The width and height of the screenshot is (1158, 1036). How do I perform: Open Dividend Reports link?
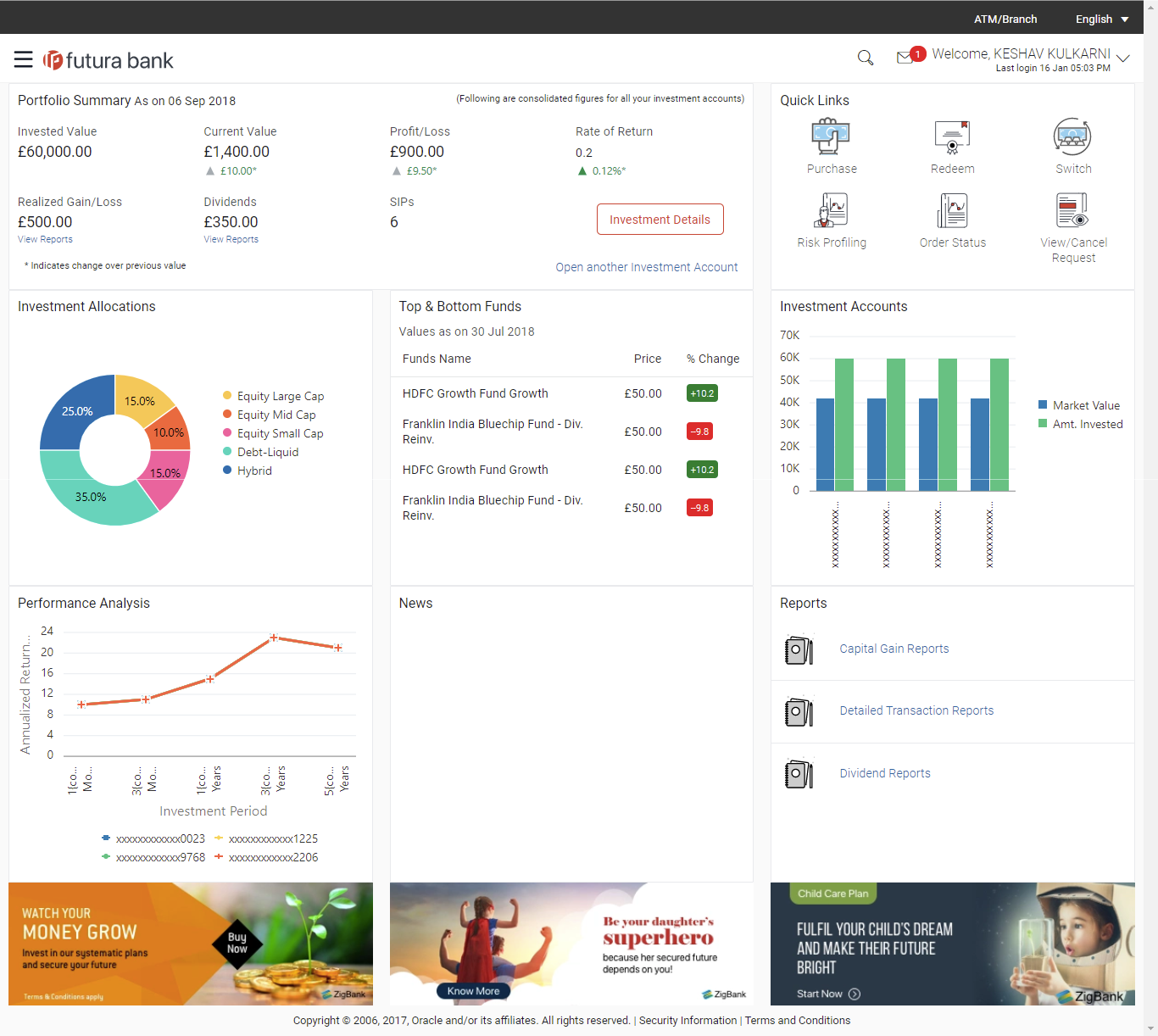(885, 773)
